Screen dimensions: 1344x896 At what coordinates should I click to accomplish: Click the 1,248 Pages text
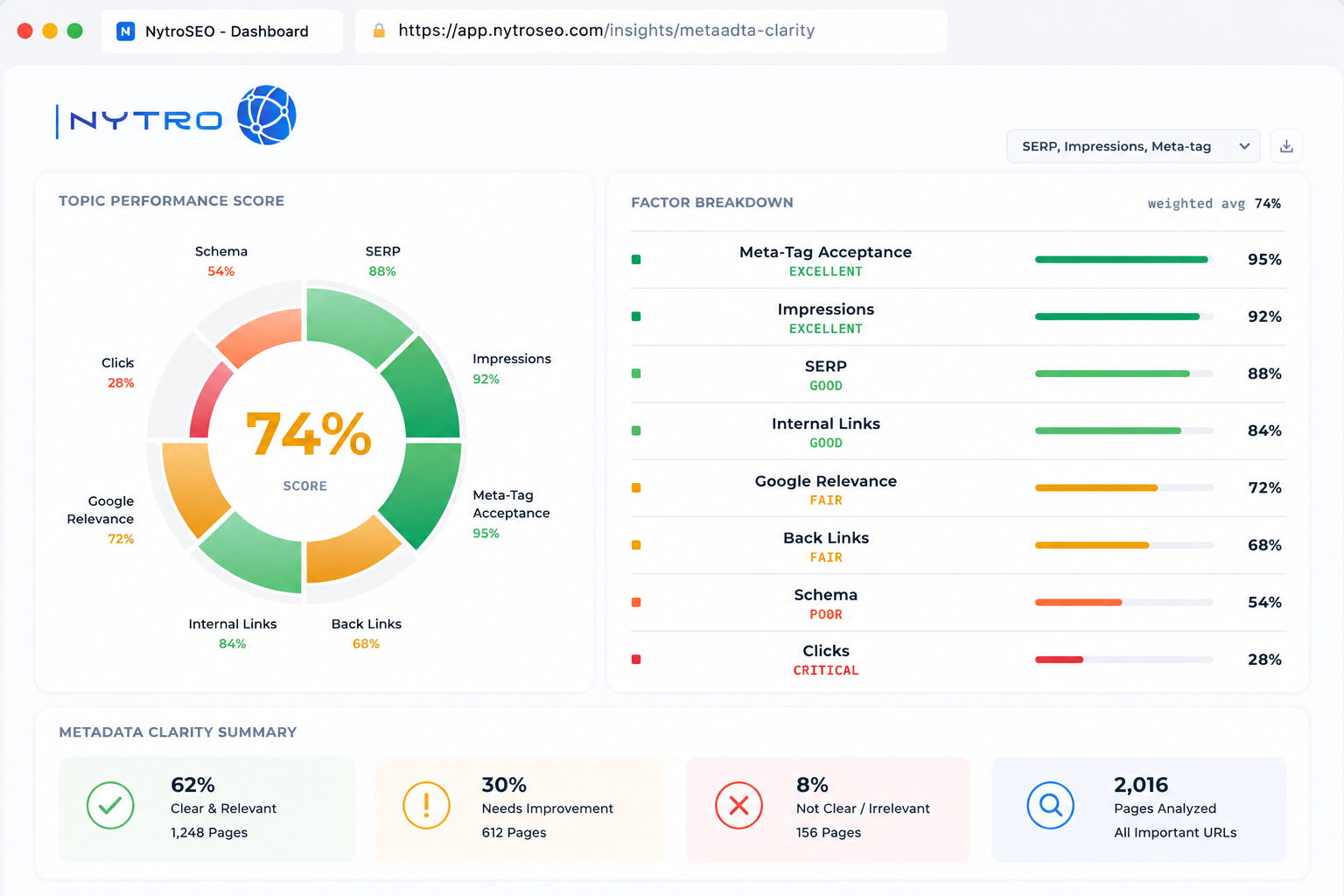coord(209,833)
